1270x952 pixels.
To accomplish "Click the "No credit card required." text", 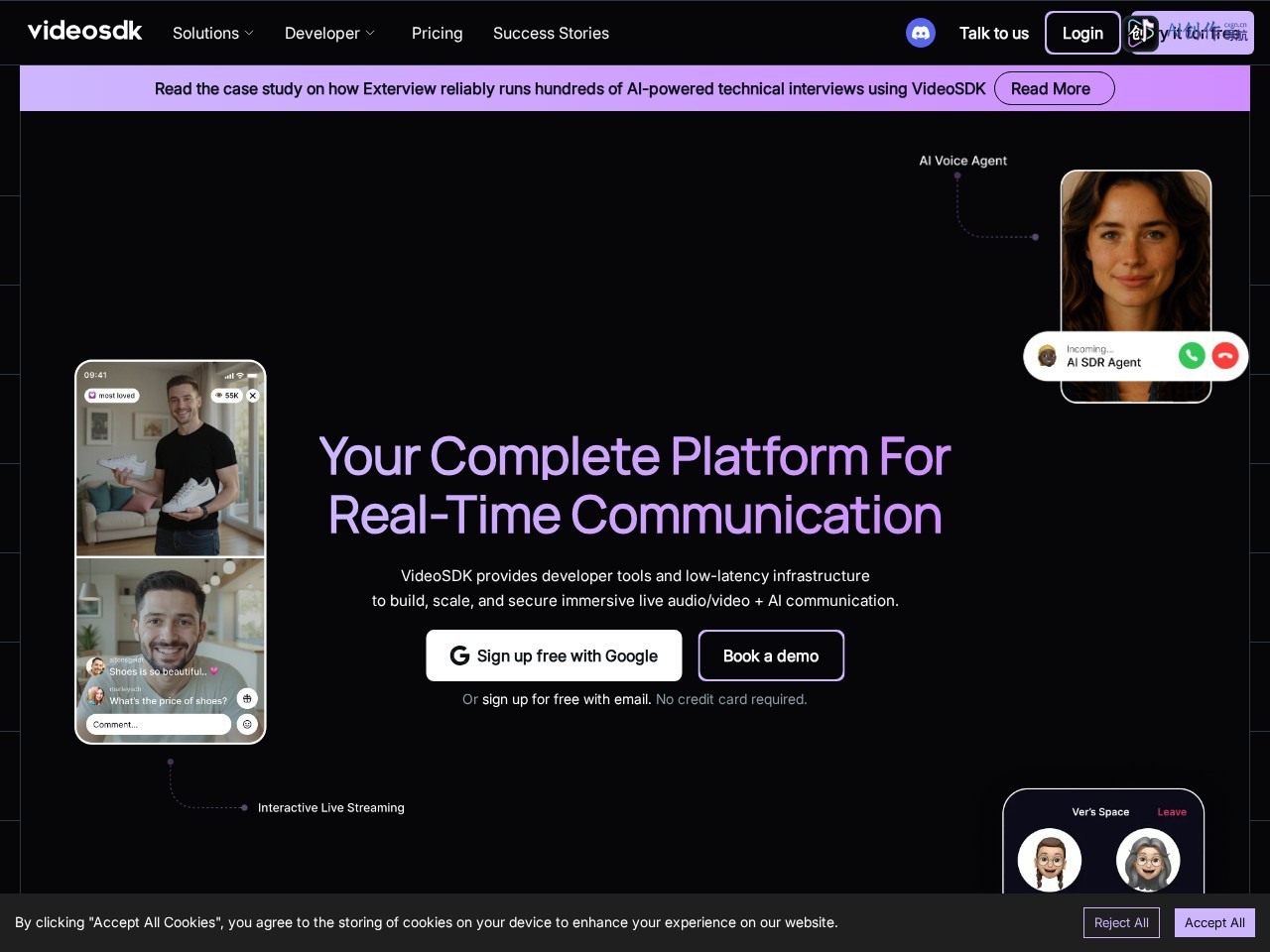I will point(731,699).
